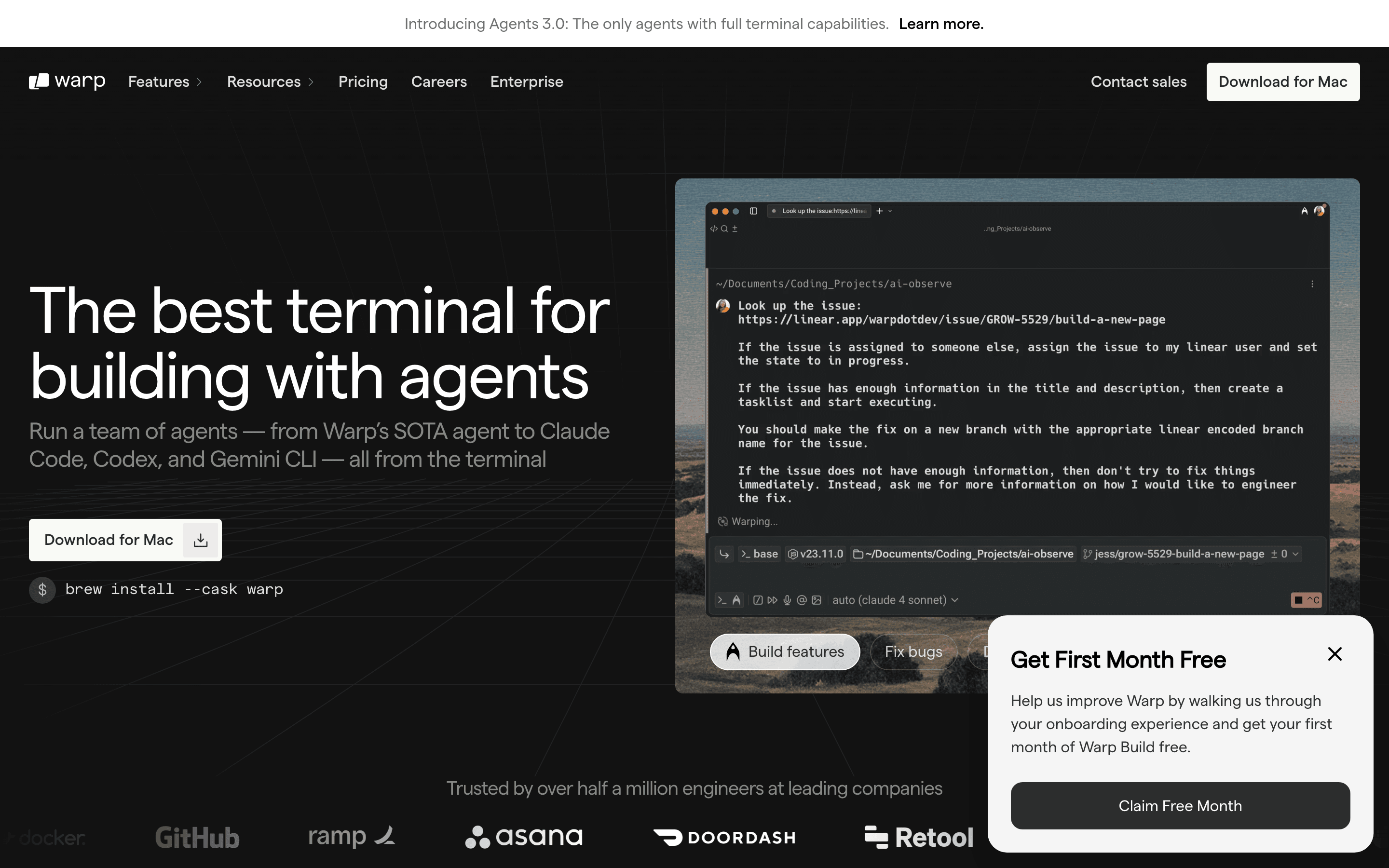Click the microphone voice input icon
Screen dimensions: 1389x868
(x=787, y=600)
